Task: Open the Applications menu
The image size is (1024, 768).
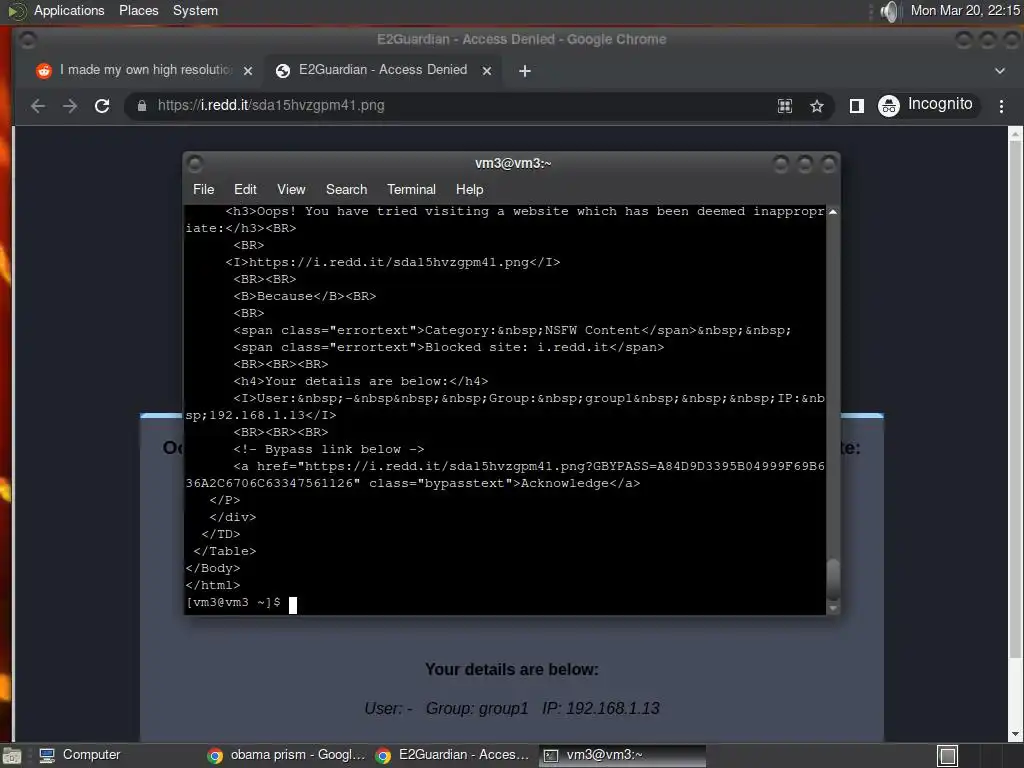Action: pyautogui.click(x=69, y=10)
